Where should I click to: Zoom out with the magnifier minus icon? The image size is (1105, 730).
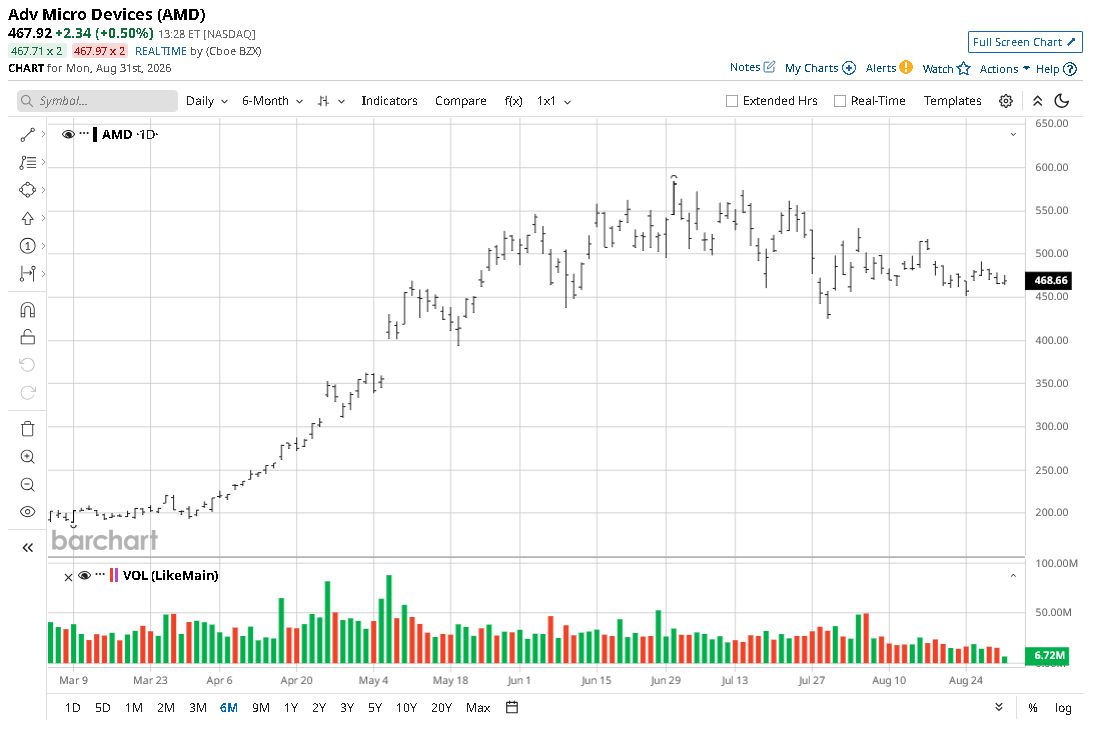click(x=27, y=485)
